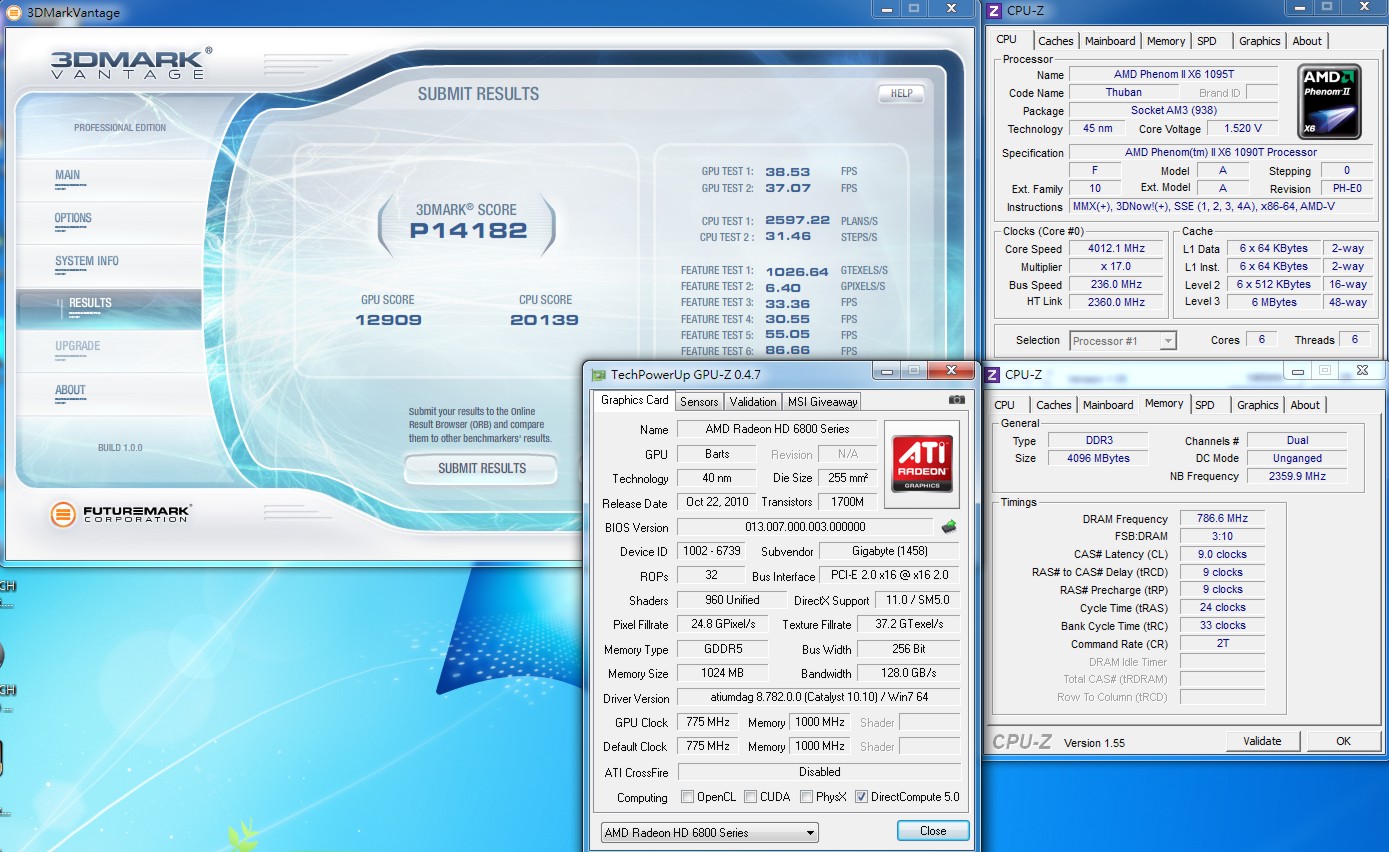Screen dimensions: 1389x852
Task: Click the ATI Radeon logo in GPU-Z
Action: tap(922, 463)
